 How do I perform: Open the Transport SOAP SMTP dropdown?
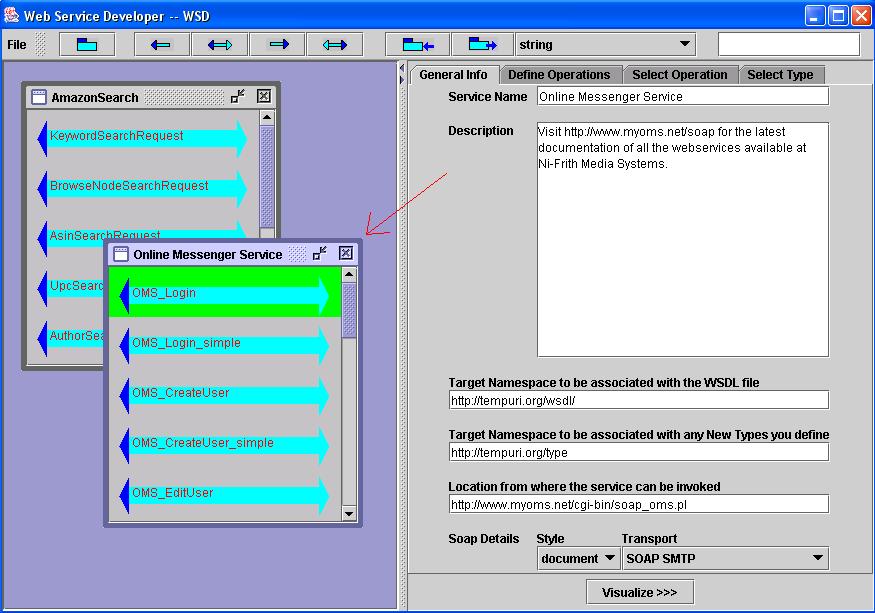pos(725,558)
